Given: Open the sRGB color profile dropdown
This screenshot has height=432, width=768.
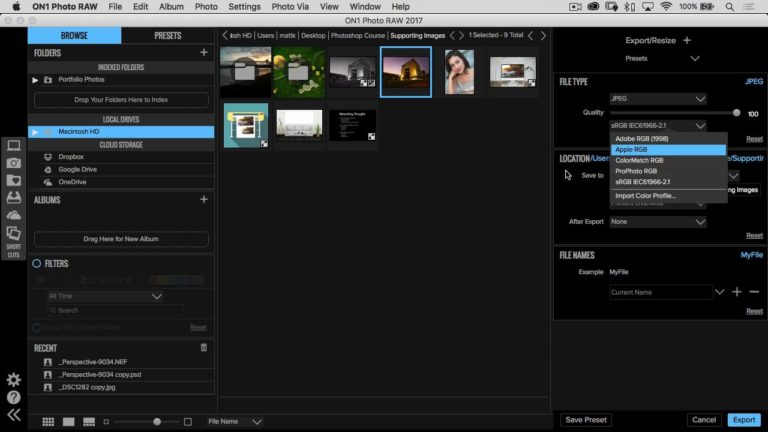Looking at the screenshot, I should 658,125.
